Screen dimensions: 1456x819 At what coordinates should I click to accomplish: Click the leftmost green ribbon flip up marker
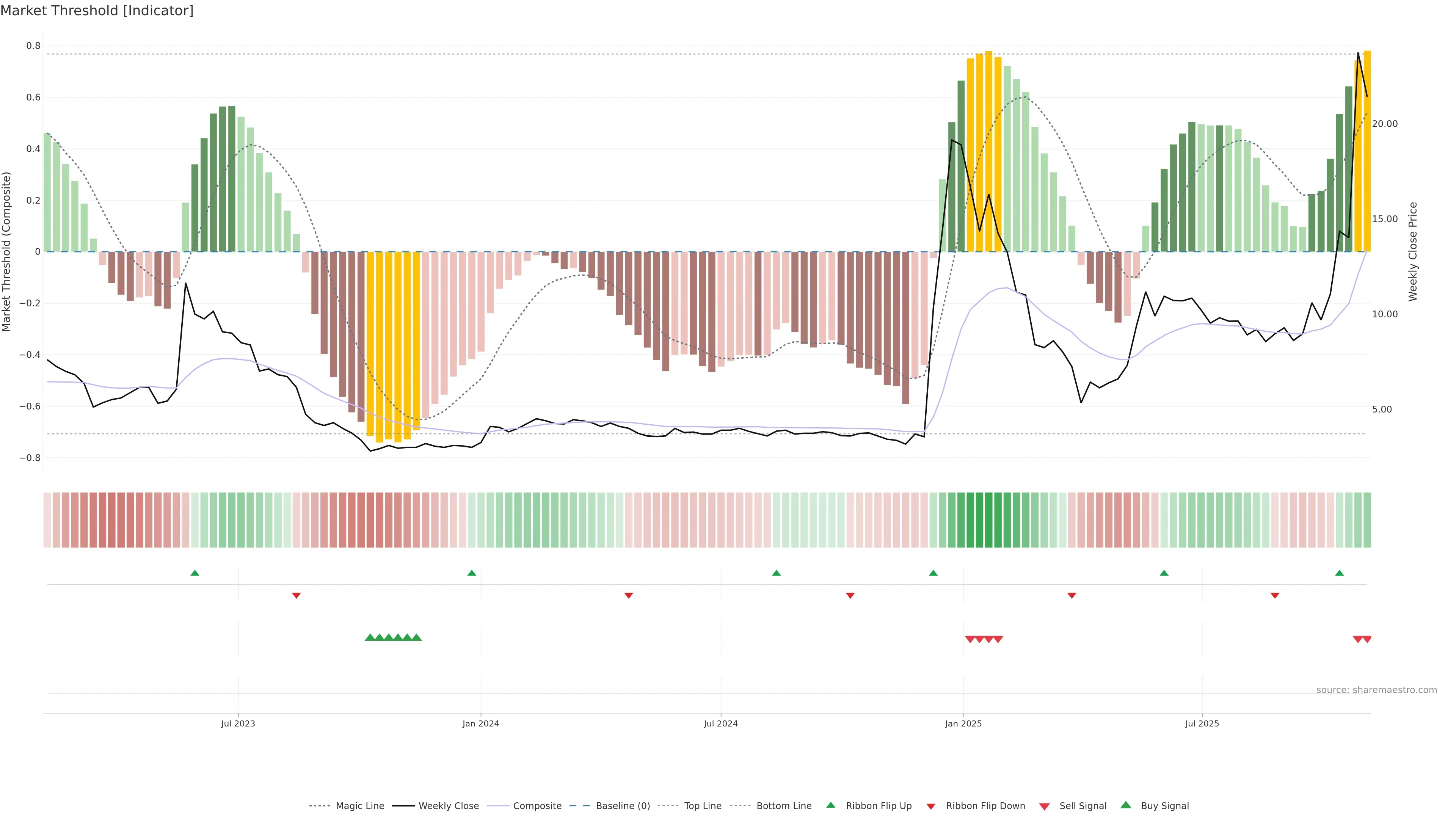195,573
